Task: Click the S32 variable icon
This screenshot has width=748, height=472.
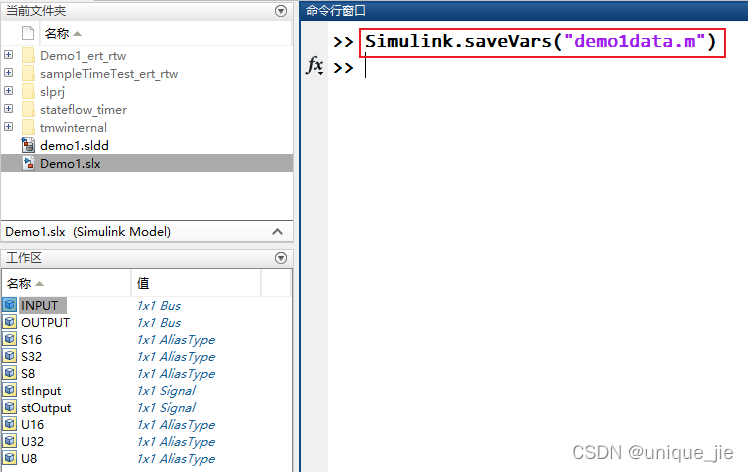Action: tap(10, 356)
